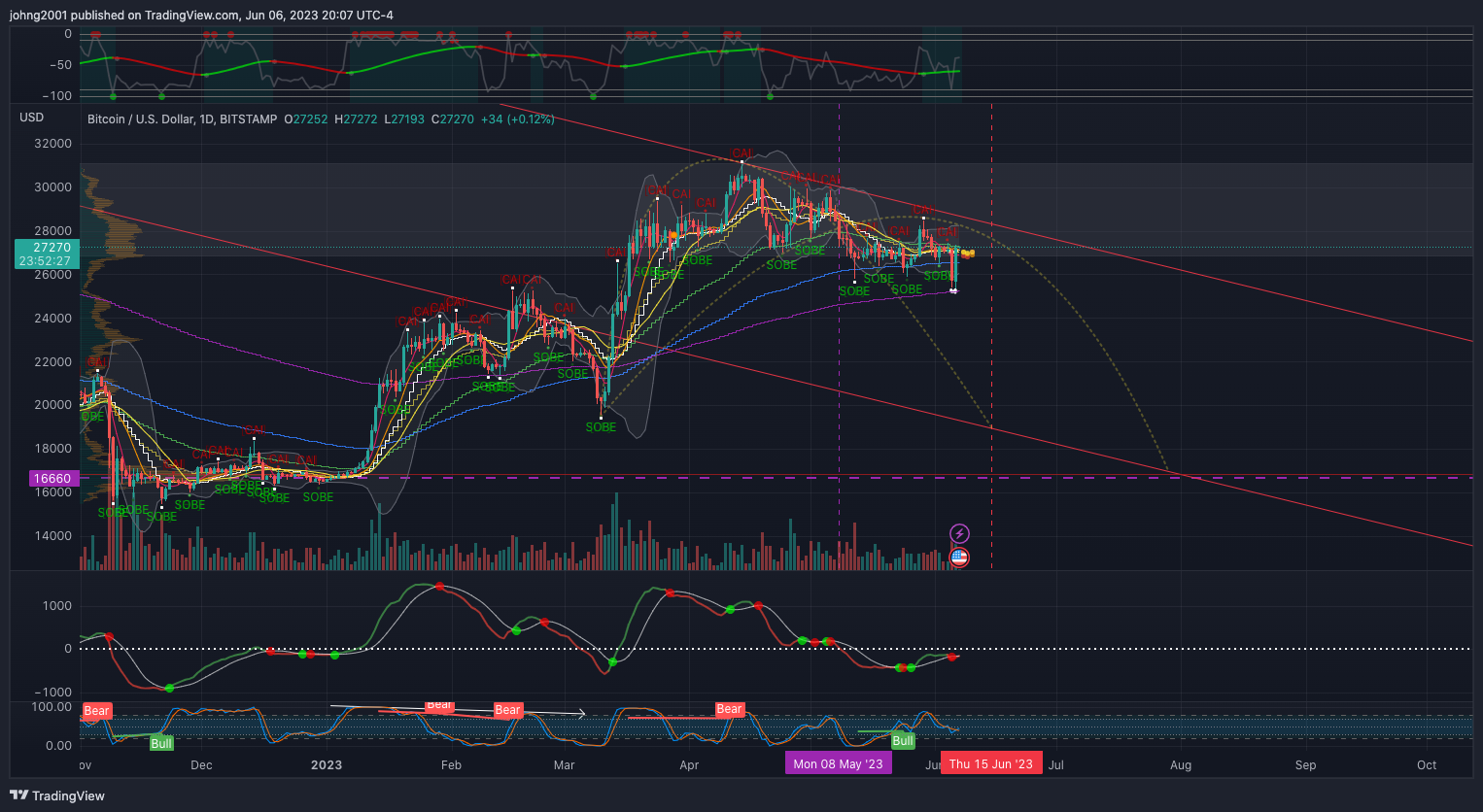This screenshot has width=1483, height=812.
Task: Click the open value O27252
Action: point(306,119)
